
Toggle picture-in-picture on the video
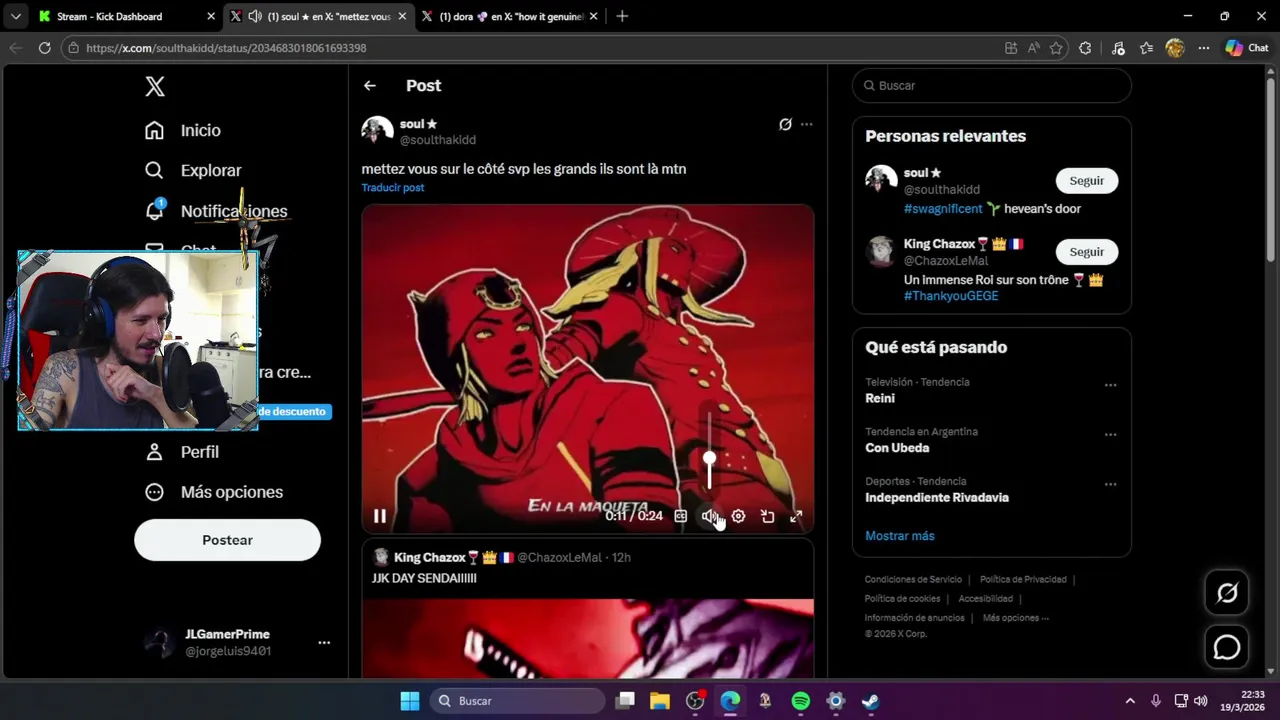(767, 516)
